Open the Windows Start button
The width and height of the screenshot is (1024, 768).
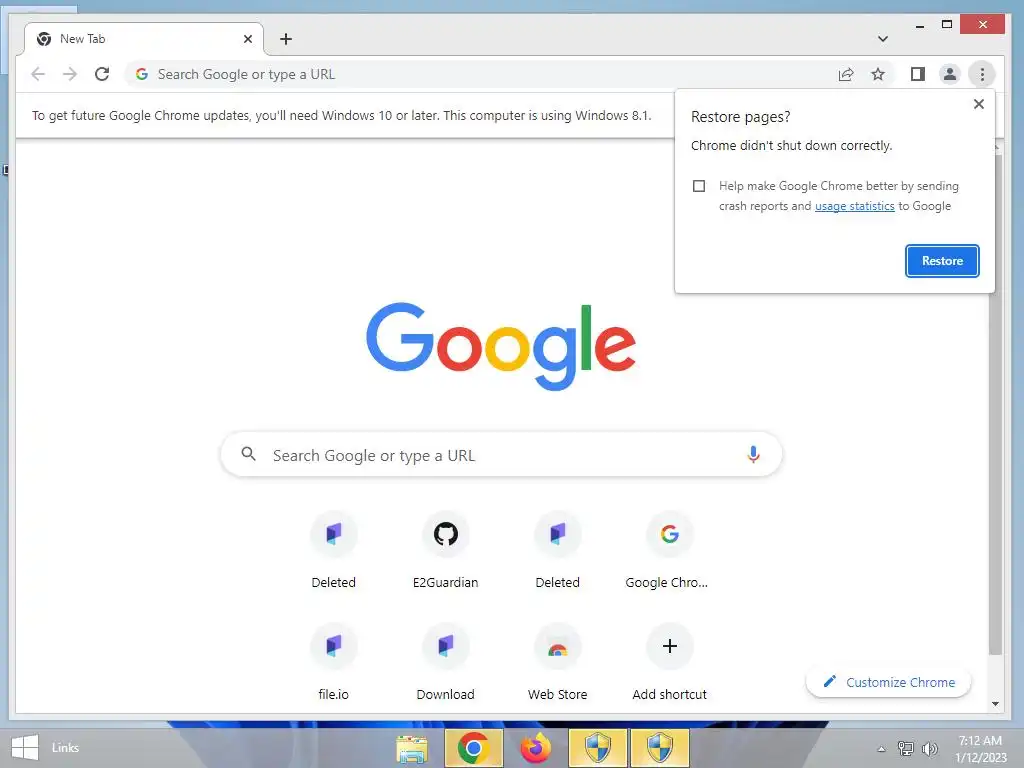pyautogui.click(x=24, y=748)
